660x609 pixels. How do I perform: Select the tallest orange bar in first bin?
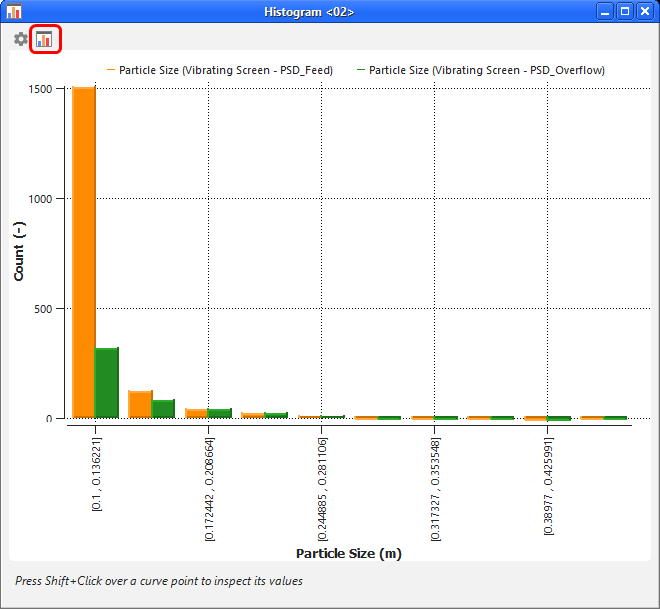(83, 250)
